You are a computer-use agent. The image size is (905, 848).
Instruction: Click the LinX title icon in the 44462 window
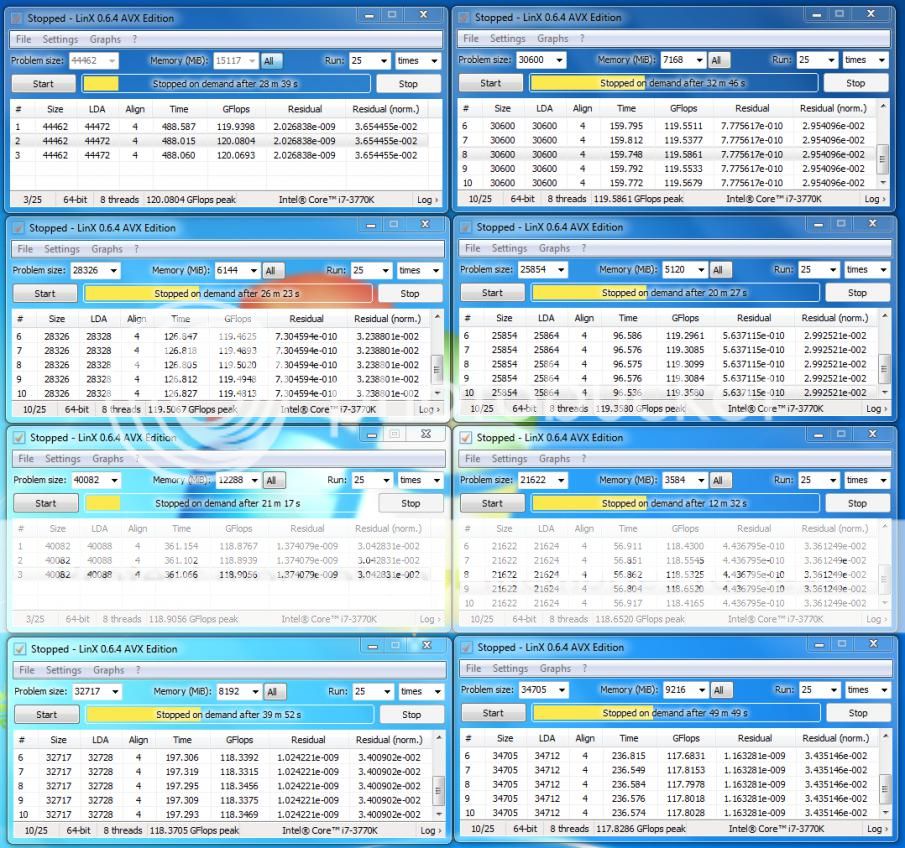pos(17,18)
